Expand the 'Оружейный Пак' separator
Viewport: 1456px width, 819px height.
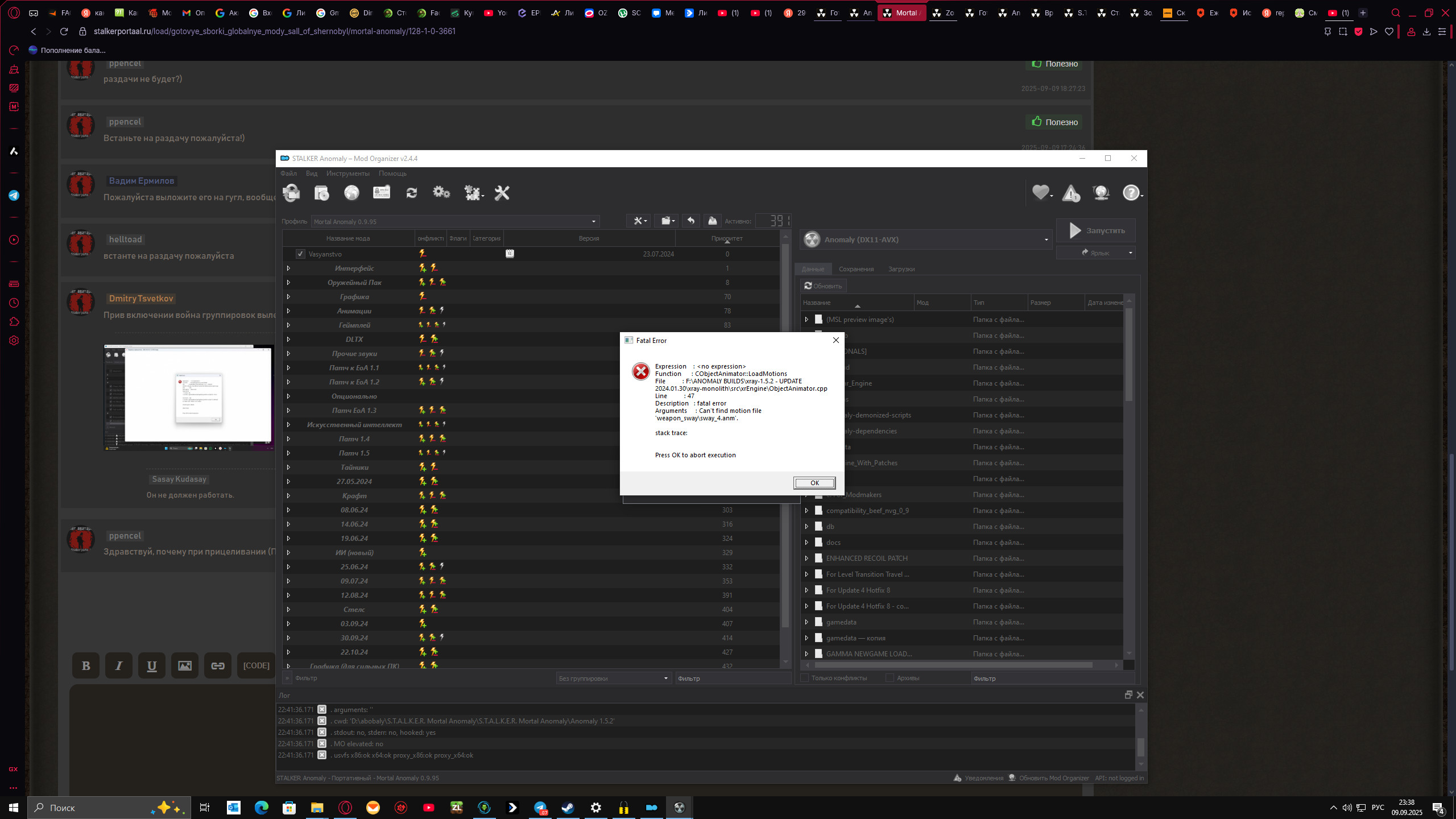(288, 283)
